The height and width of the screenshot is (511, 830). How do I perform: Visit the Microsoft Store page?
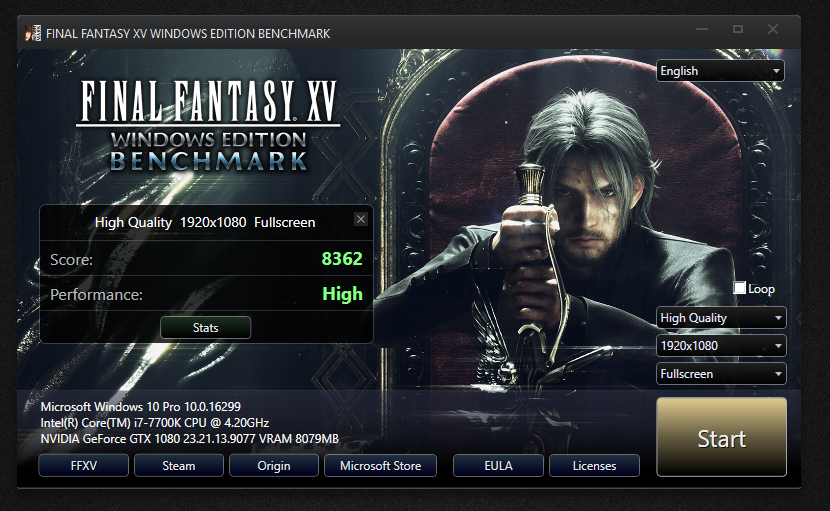[381, 465]
